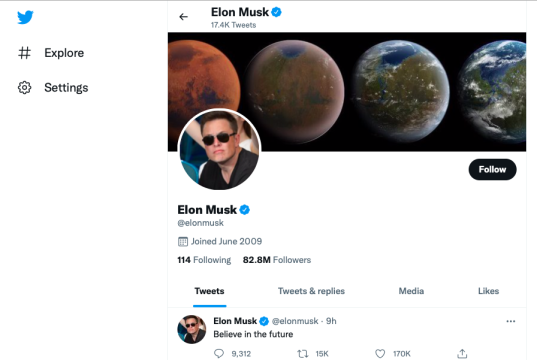This screenshot has height=360, width=537.
Task: Open the large profile picture
Action: click(219, 149)
